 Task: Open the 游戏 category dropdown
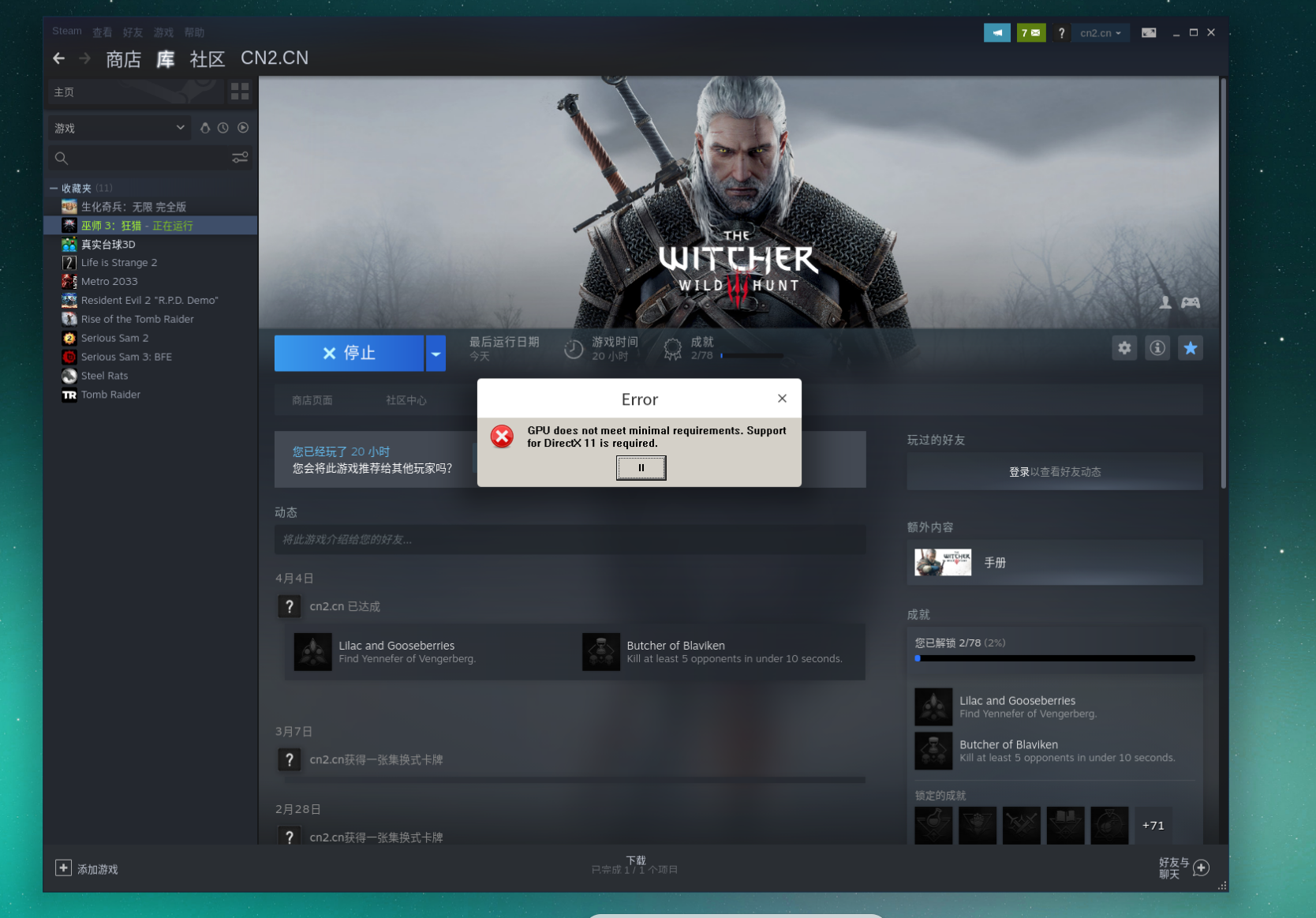pyautogui.click(x=118, y=128)
